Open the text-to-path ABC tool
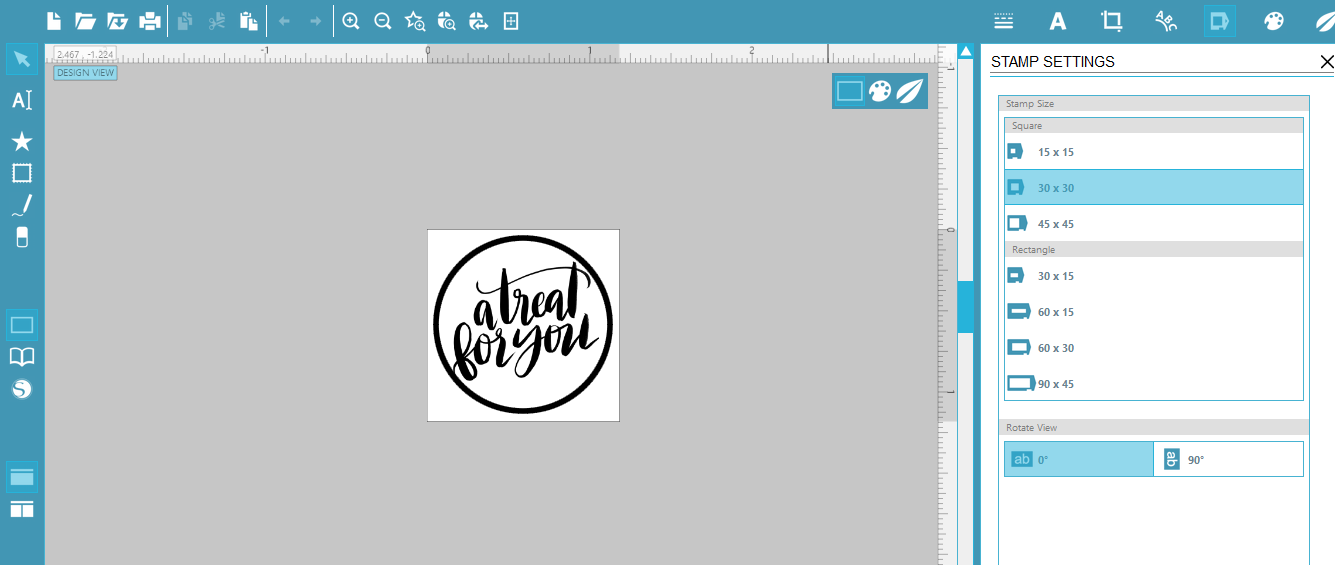This screenshot has width=1335, height=565. [1165, 21]
